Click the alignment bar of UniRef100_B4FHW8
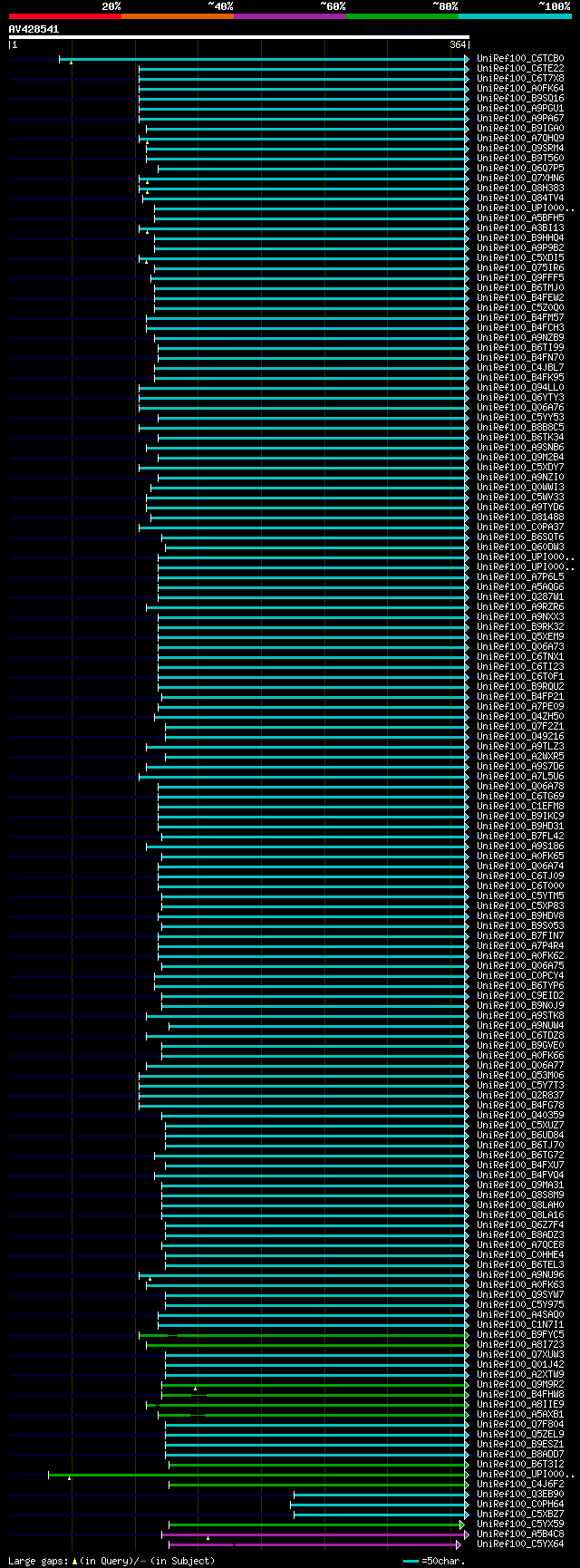 click(x=315, y=1395)
